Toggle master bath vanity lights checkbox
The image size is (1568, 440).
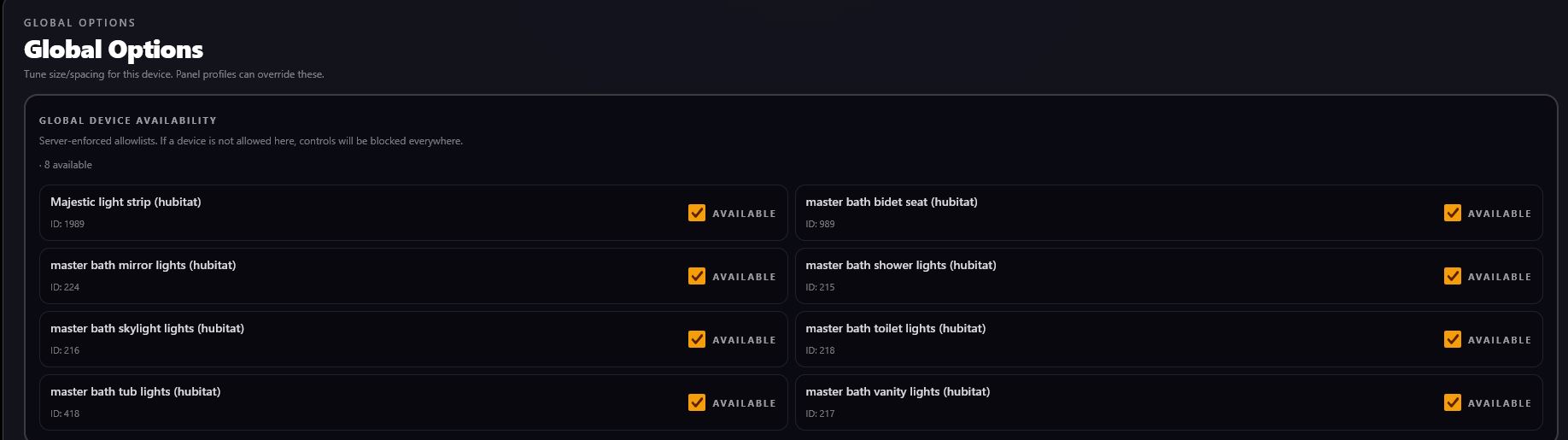pos(1452,402)
